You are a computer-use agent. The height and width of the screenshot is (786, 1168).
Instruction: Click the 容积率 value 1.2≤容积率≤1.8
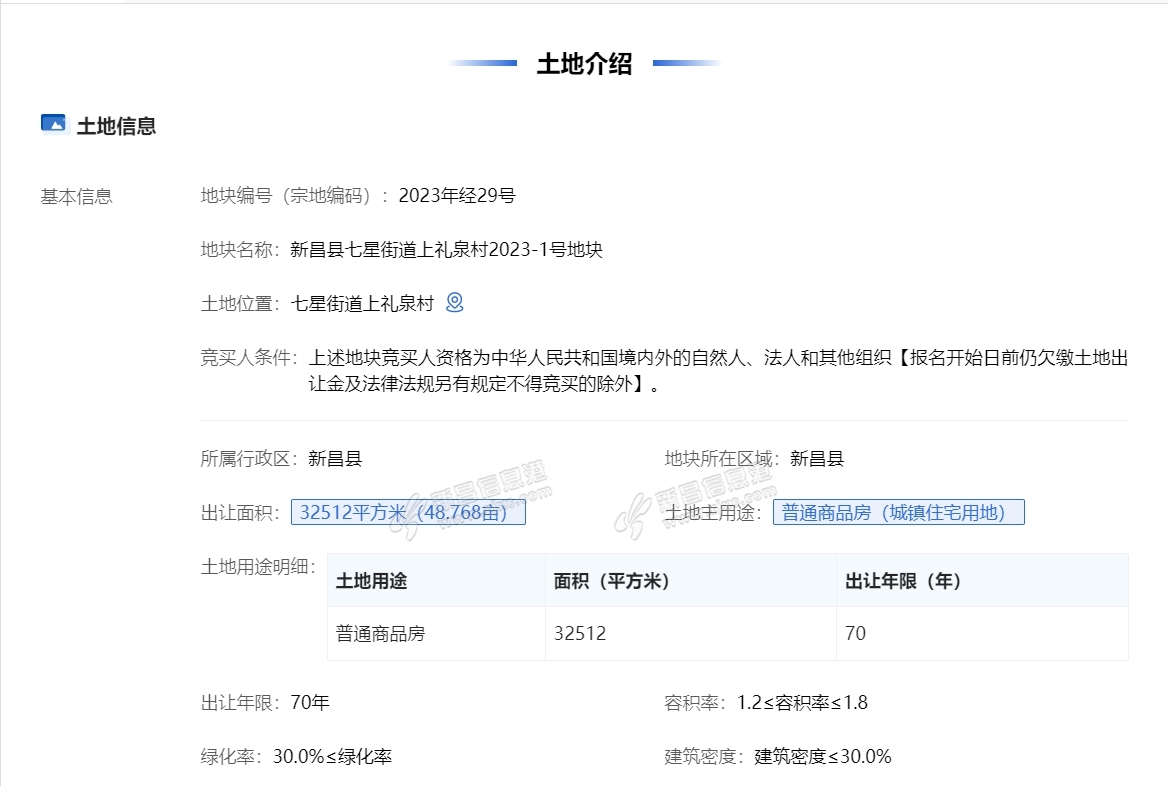point(802,703)
